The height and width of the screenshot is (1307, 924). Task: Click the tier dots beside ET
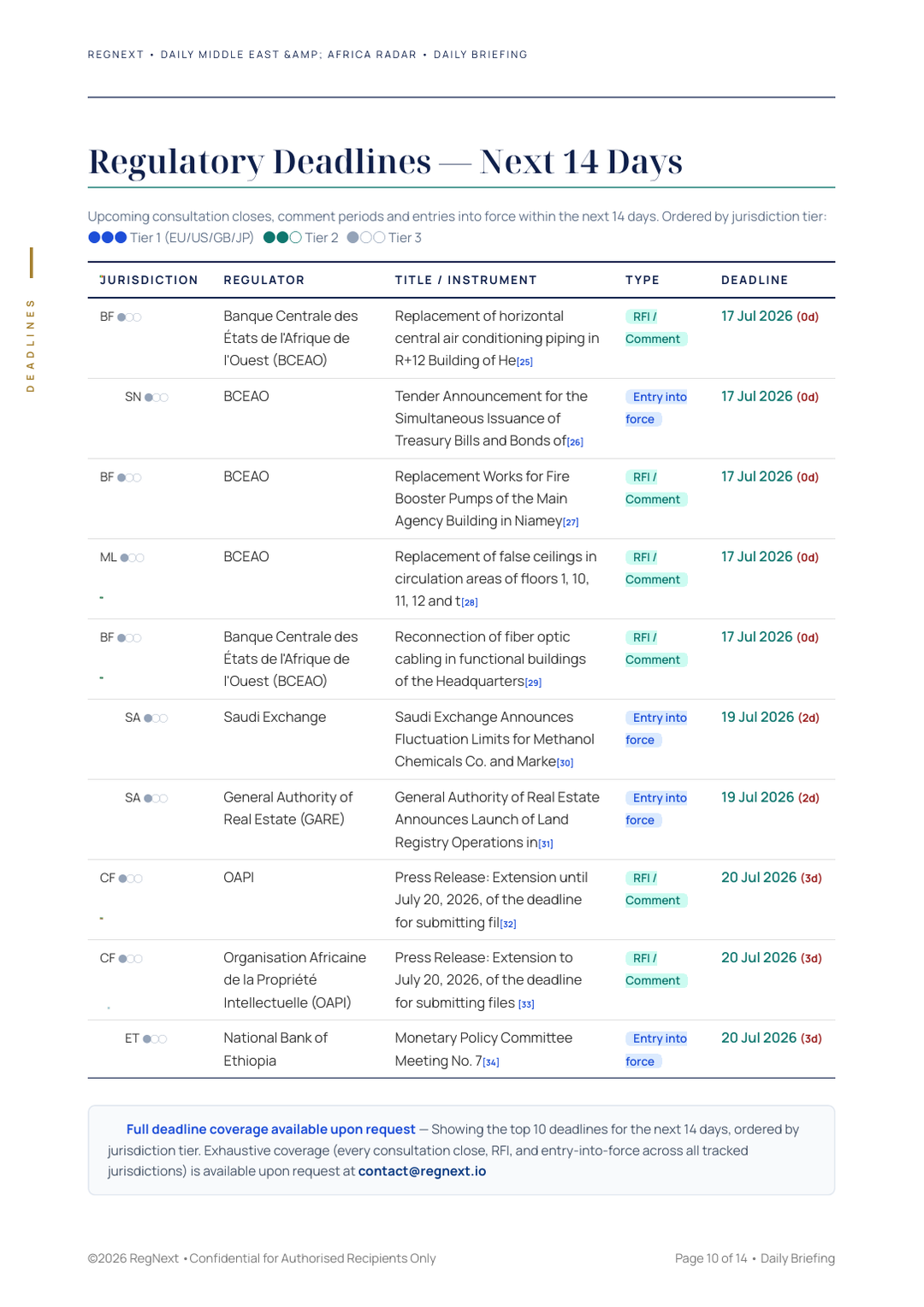[155, 1038]
